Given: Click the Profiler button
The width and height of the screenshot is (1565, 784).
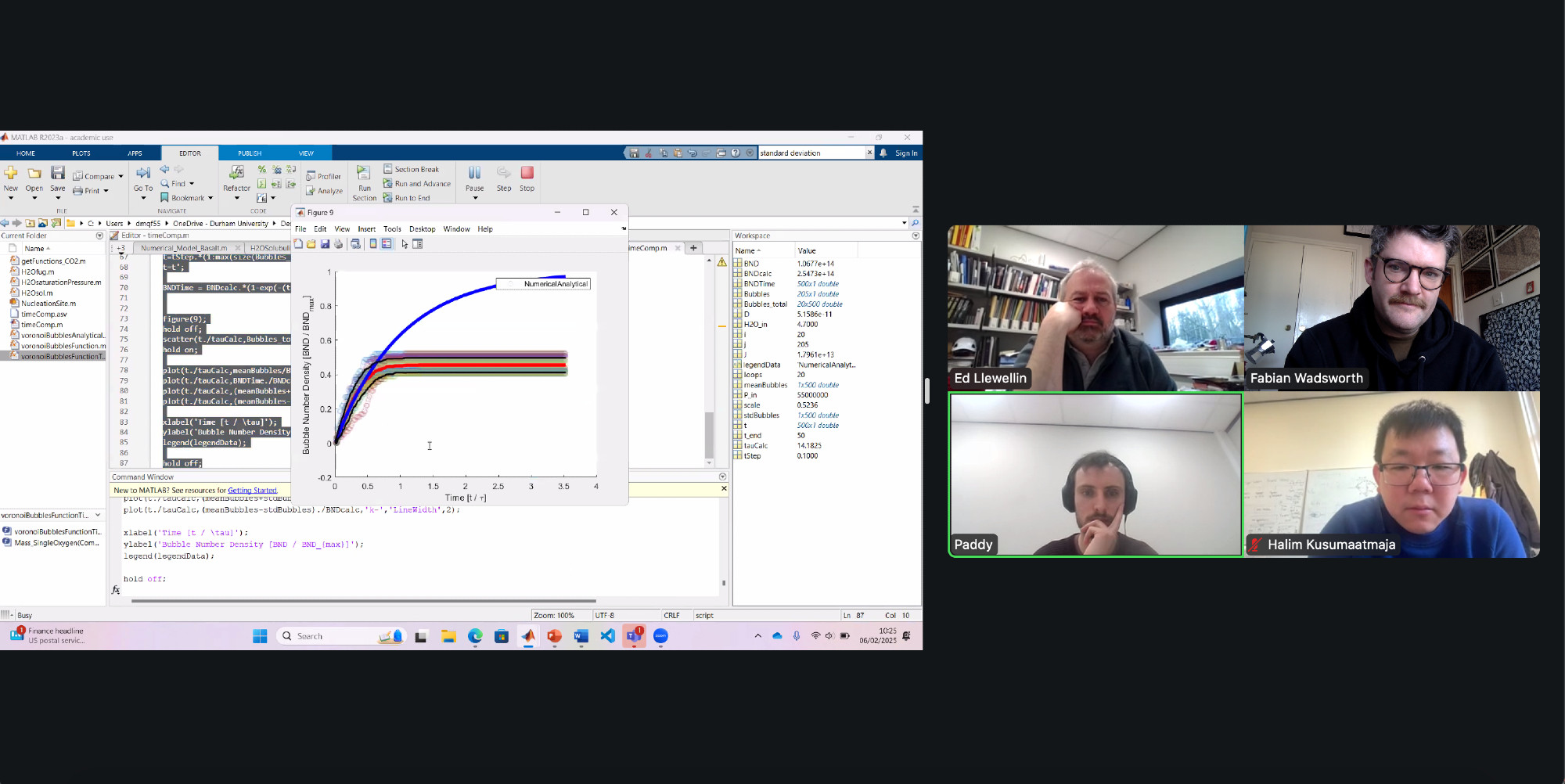Looking at the screenshot, I should (x=323, y=176).
